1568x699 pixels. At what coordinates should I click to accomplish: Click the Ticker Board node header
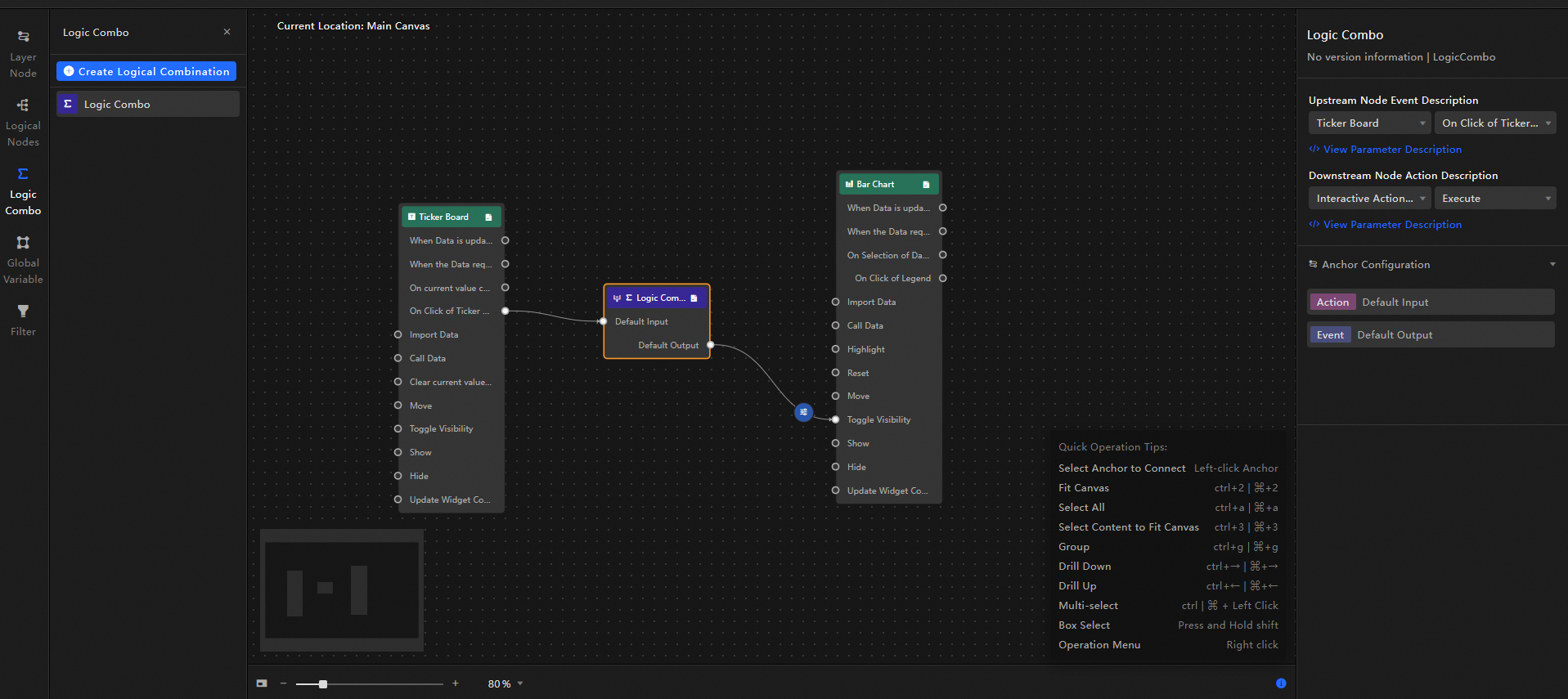tap(452, 217)
